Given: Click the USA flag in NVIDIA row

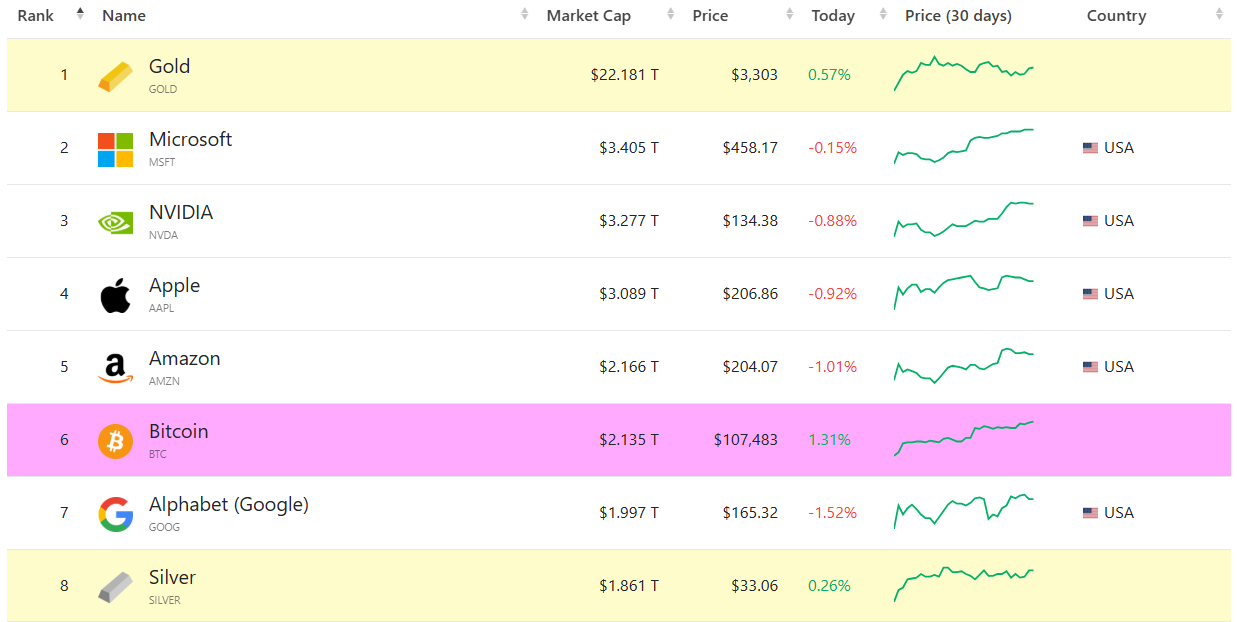Looking at the screenshot, I should (1090, 221).
